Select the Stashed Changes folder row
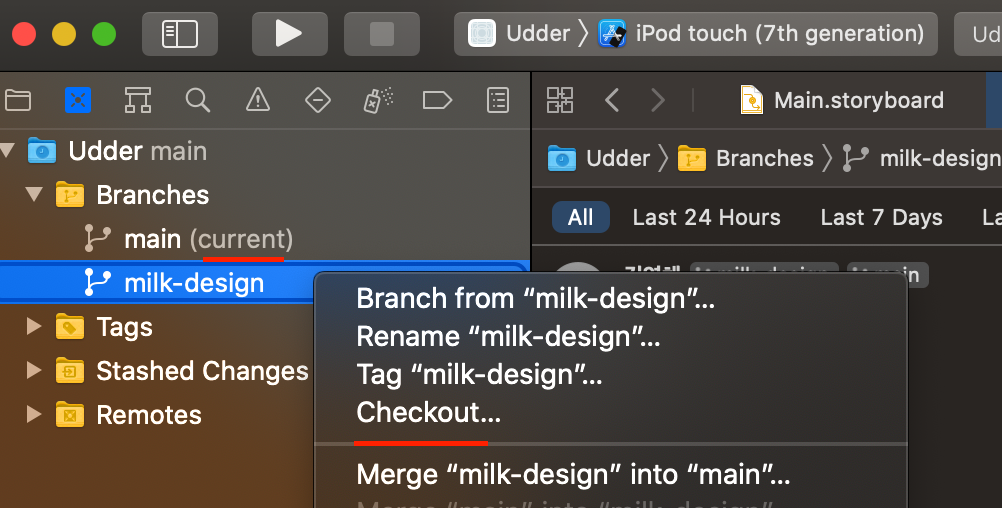The height and width of the screenshot is (508, 1002). [x=157, y=371]
